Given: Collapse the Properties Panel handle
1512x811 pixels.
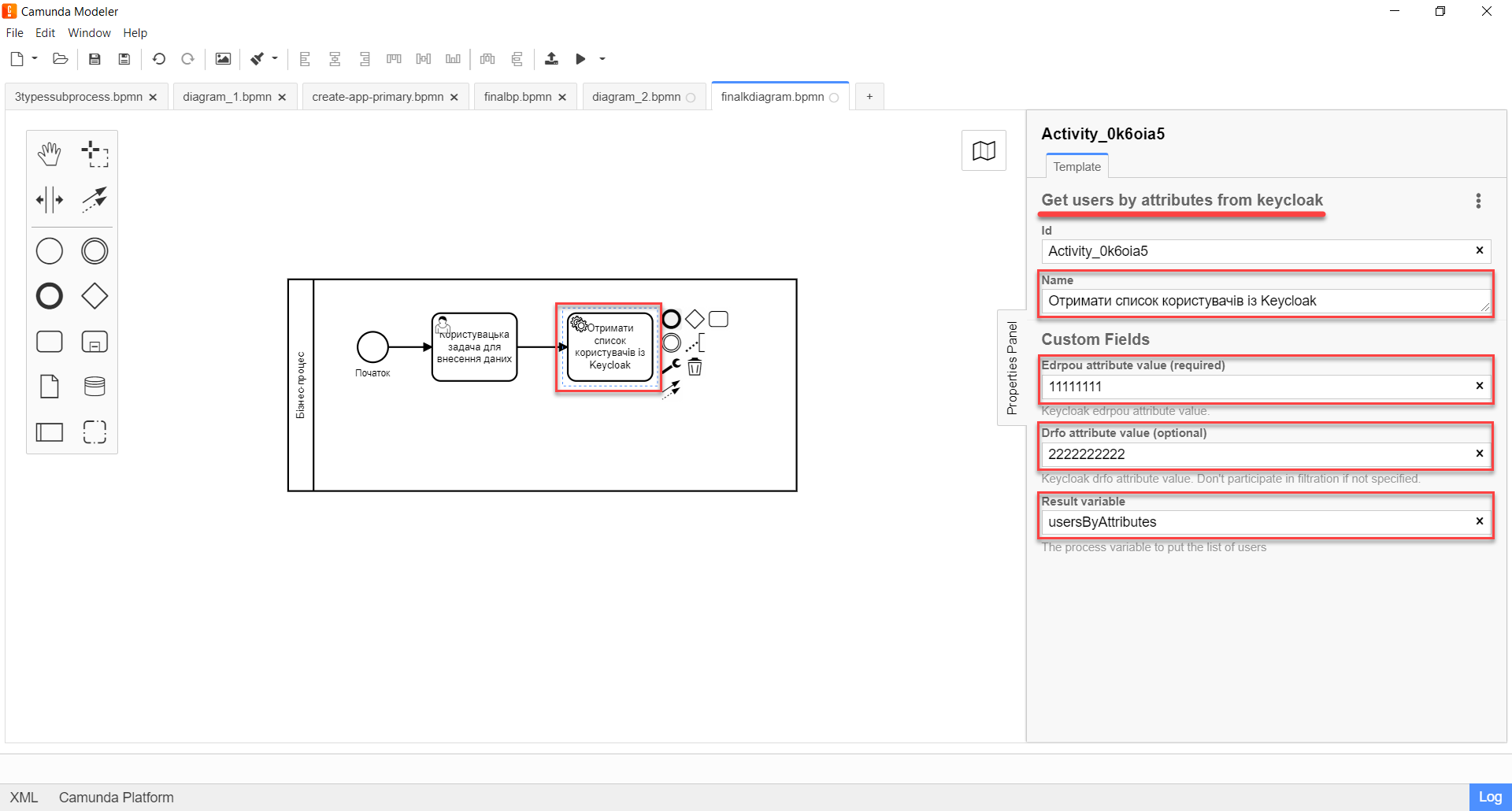Looking at the screenshot, I should pos(1012,368).
